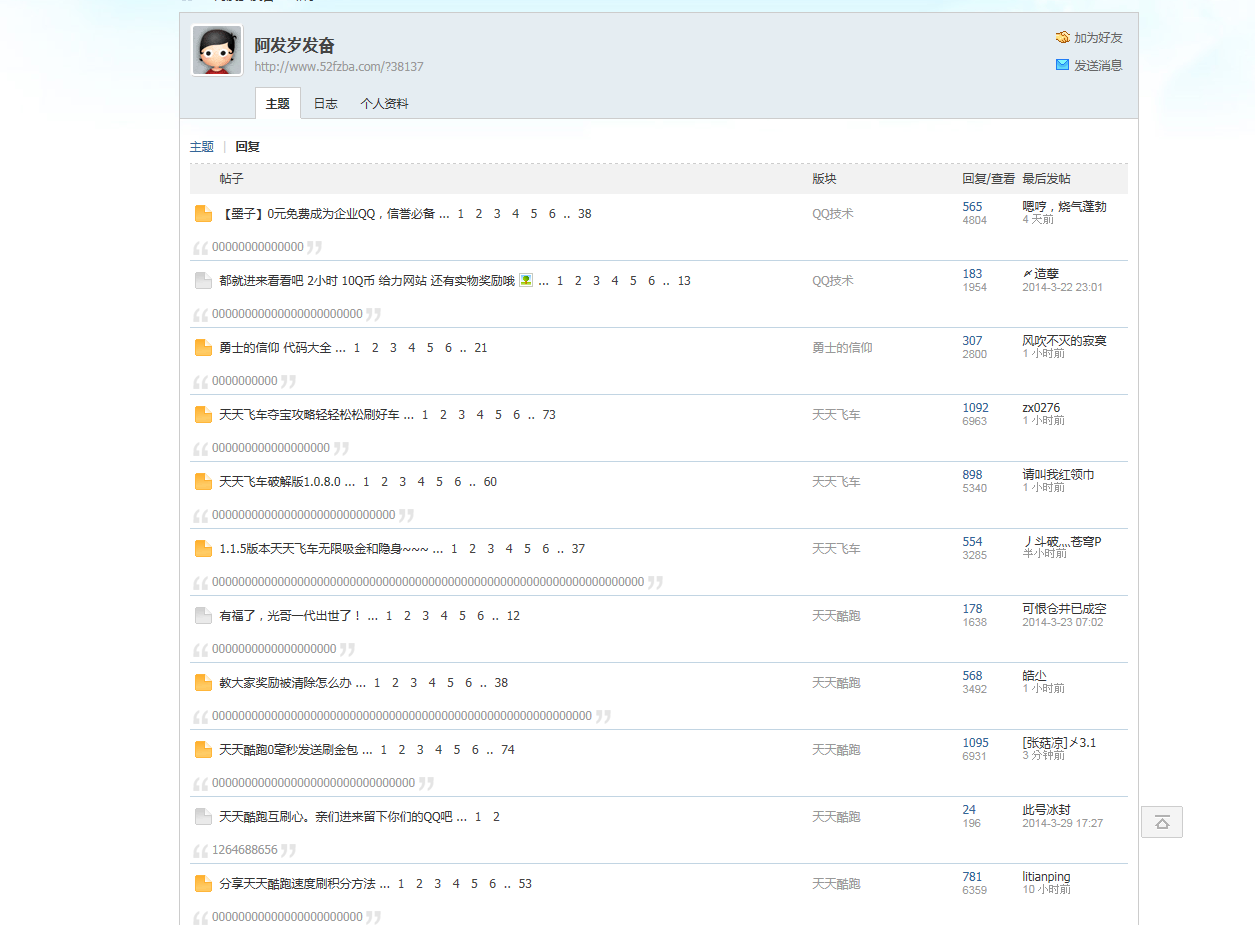Image resolution: width=1255 pixels, height=925 pixels.
Task: Click folder icon of 天天飞车夺宝攻略 thread
Action: coord(203,414)
